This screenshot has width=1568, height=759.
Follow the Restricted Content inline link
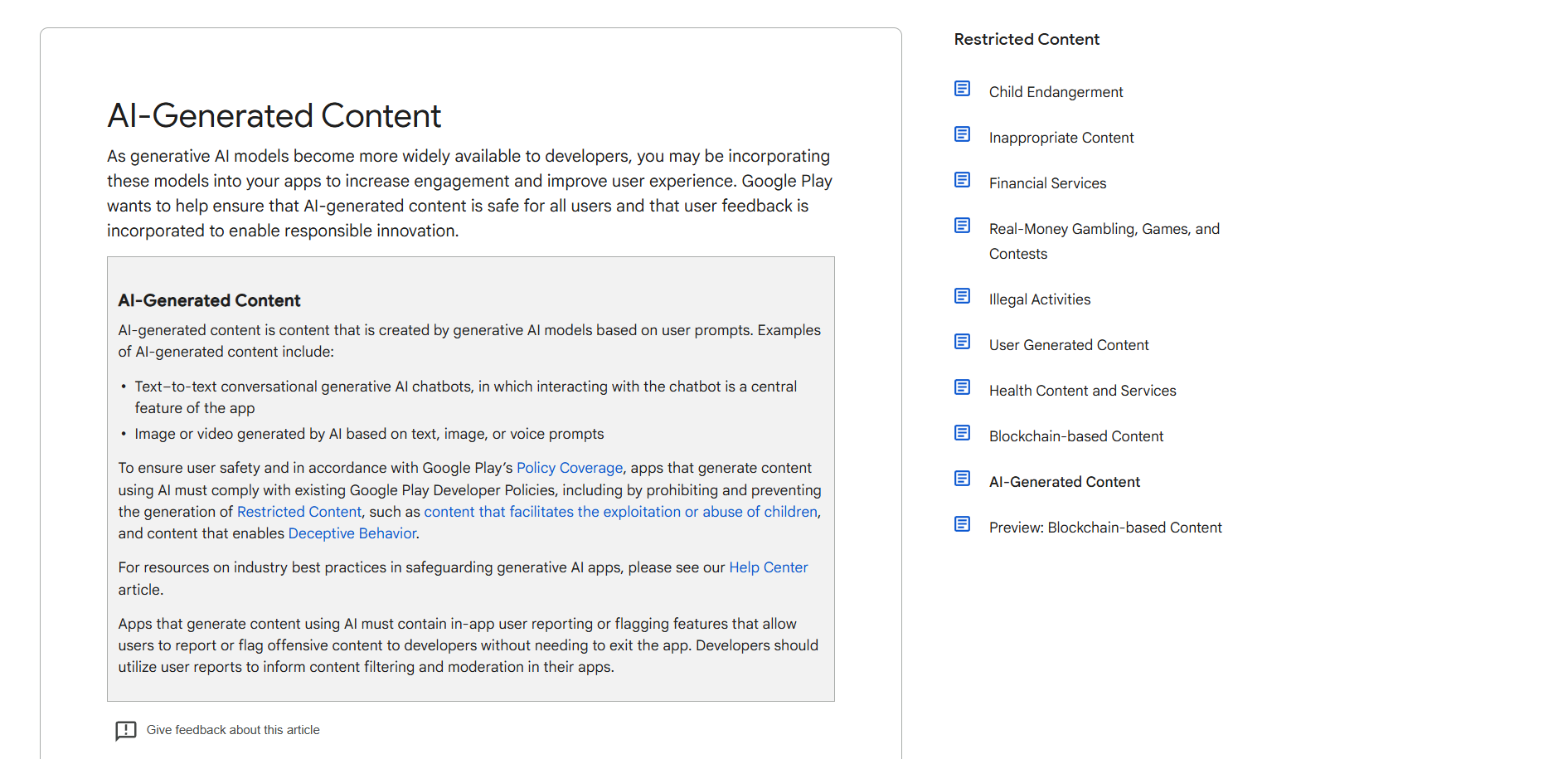299,512
